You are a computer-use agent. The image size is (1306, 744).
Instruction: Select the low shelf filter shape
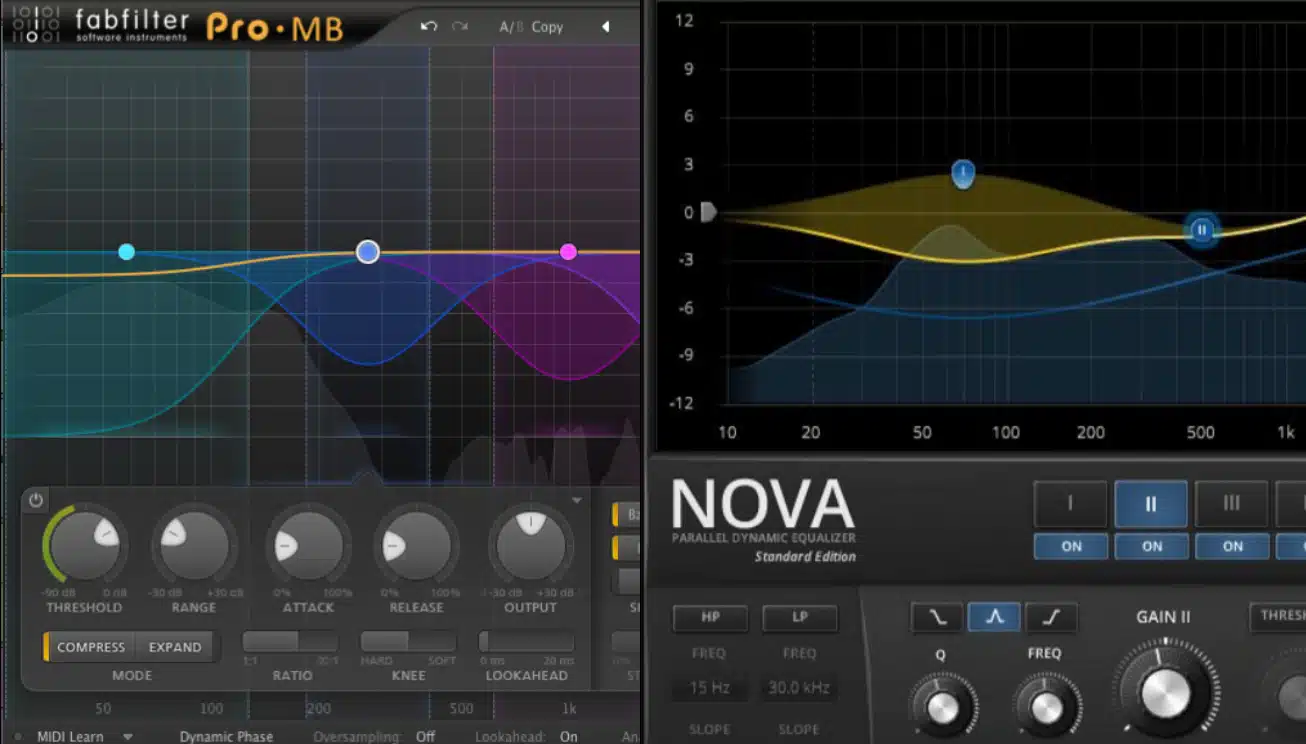point(937,618)
